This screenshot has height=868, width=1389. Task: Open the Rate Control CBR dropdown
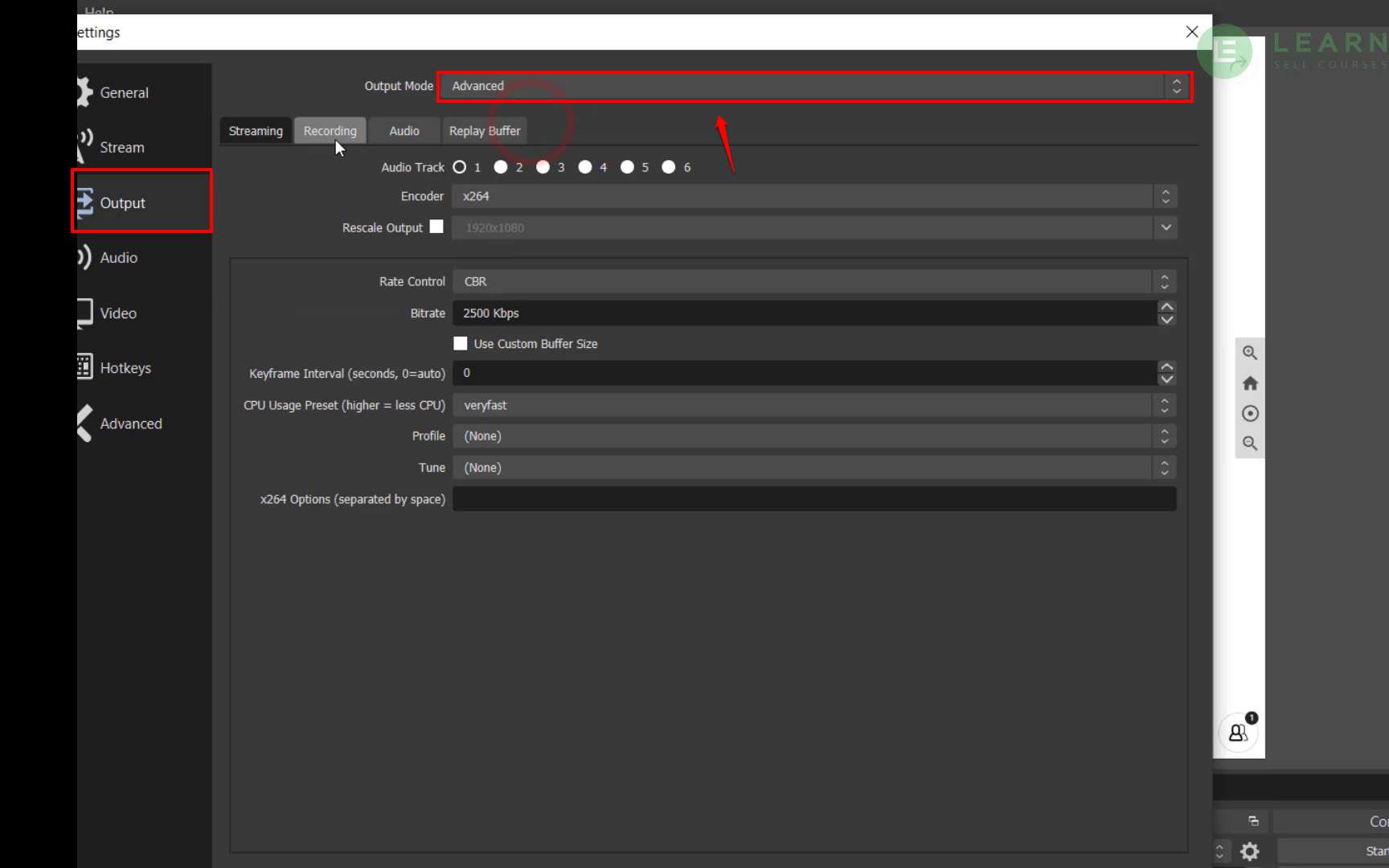click(813, 281)
